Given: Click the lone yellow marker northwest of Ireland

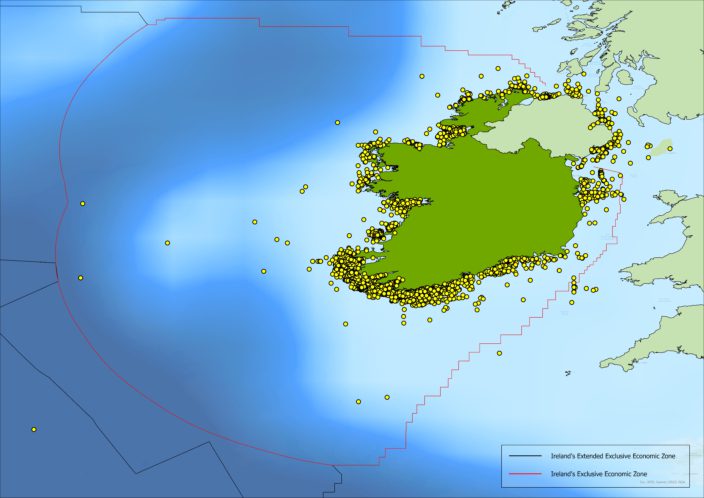Looking at the screenshot, I should tap(337, 122).
